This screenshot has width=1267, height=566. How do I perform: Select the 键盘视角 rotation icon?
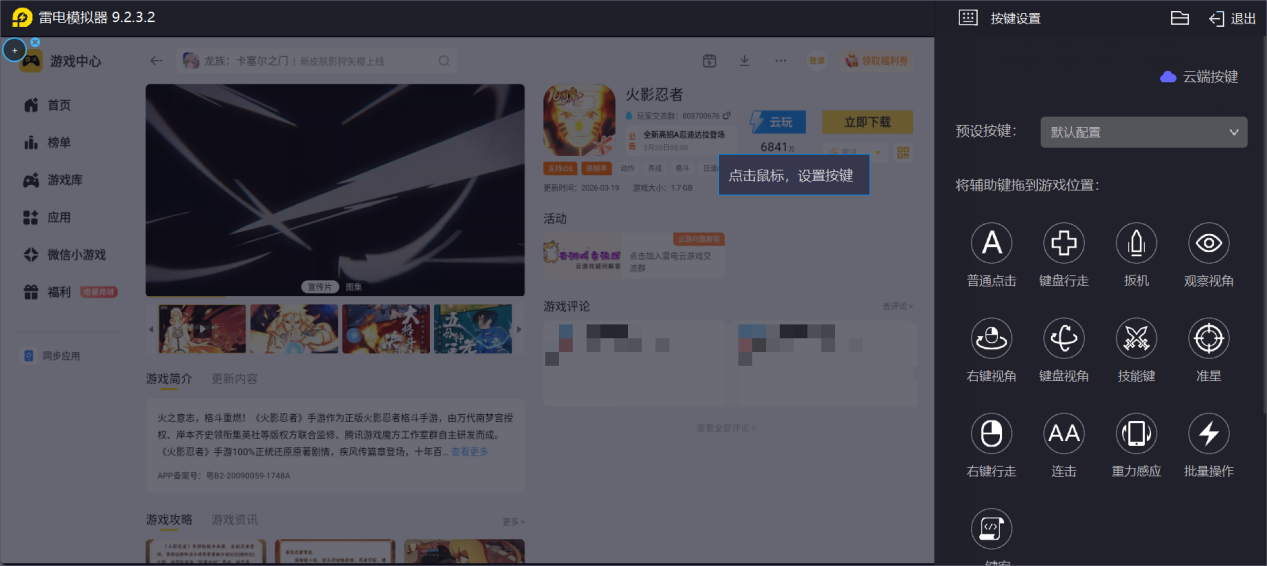pos(1064,339)
